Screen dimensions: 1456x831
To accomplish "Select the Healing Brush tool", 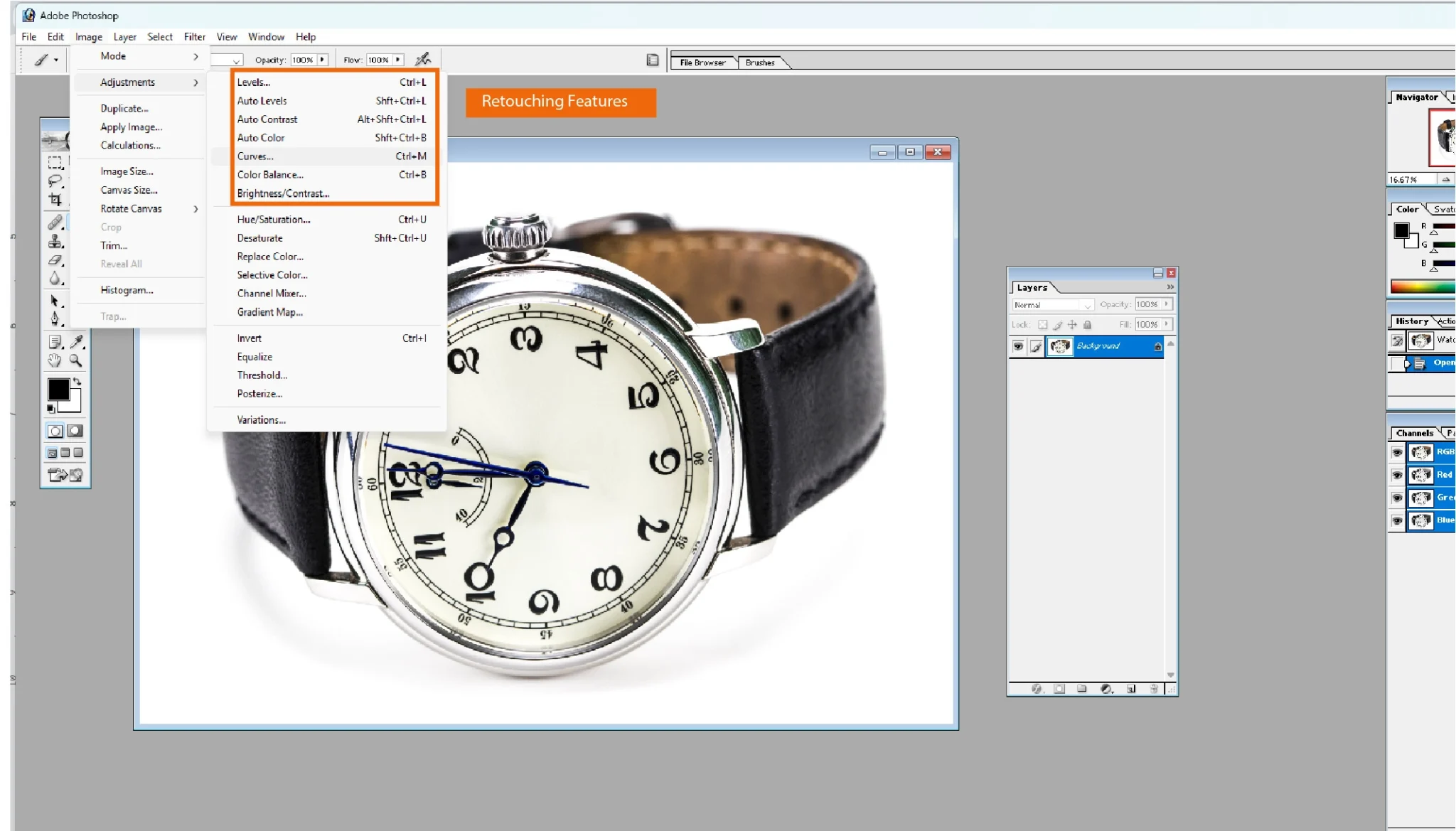I will click(55, 223).
